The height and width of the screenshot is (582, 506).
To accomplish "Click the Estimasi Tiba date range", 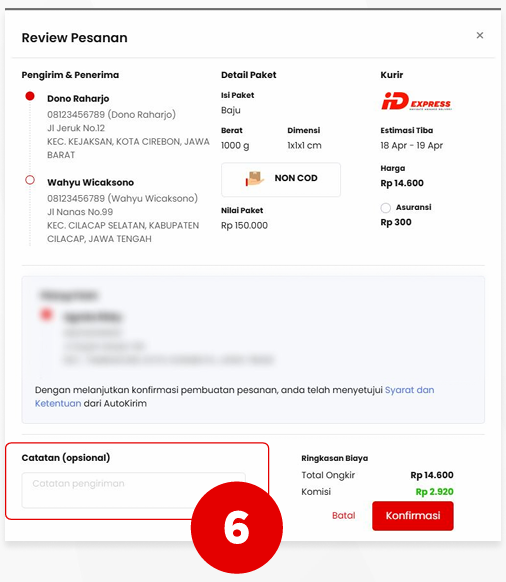I will 411,146.
